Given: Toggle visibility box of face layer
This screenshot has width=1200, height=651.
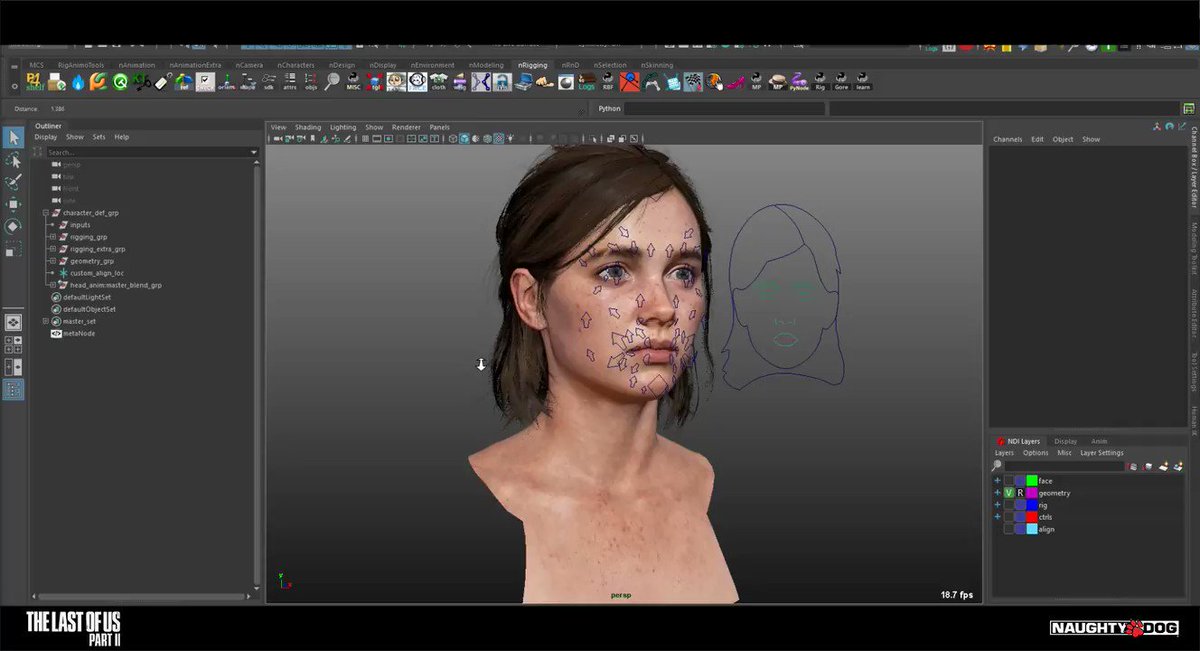Looking at the screenshot, I should tap(1009, 481).
